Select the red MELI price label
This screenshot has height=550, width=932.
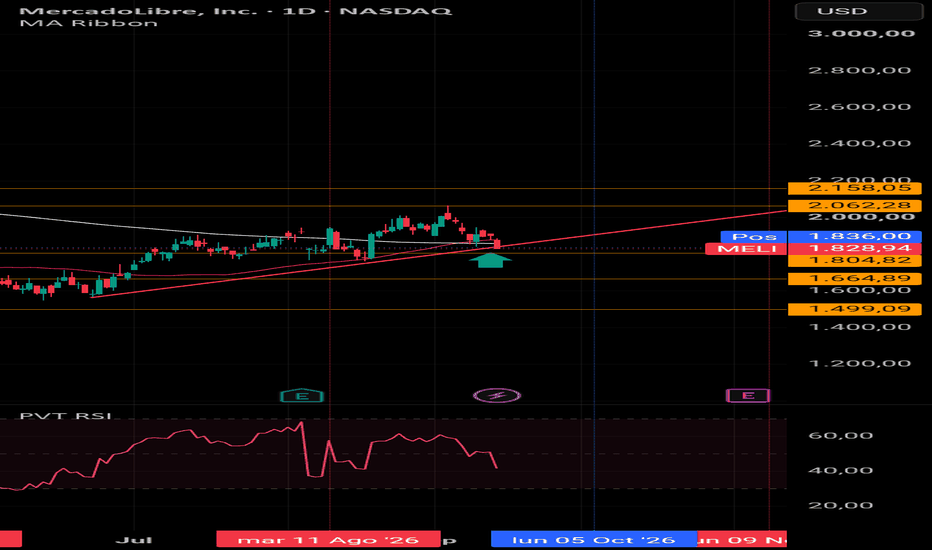click(747, 249)
